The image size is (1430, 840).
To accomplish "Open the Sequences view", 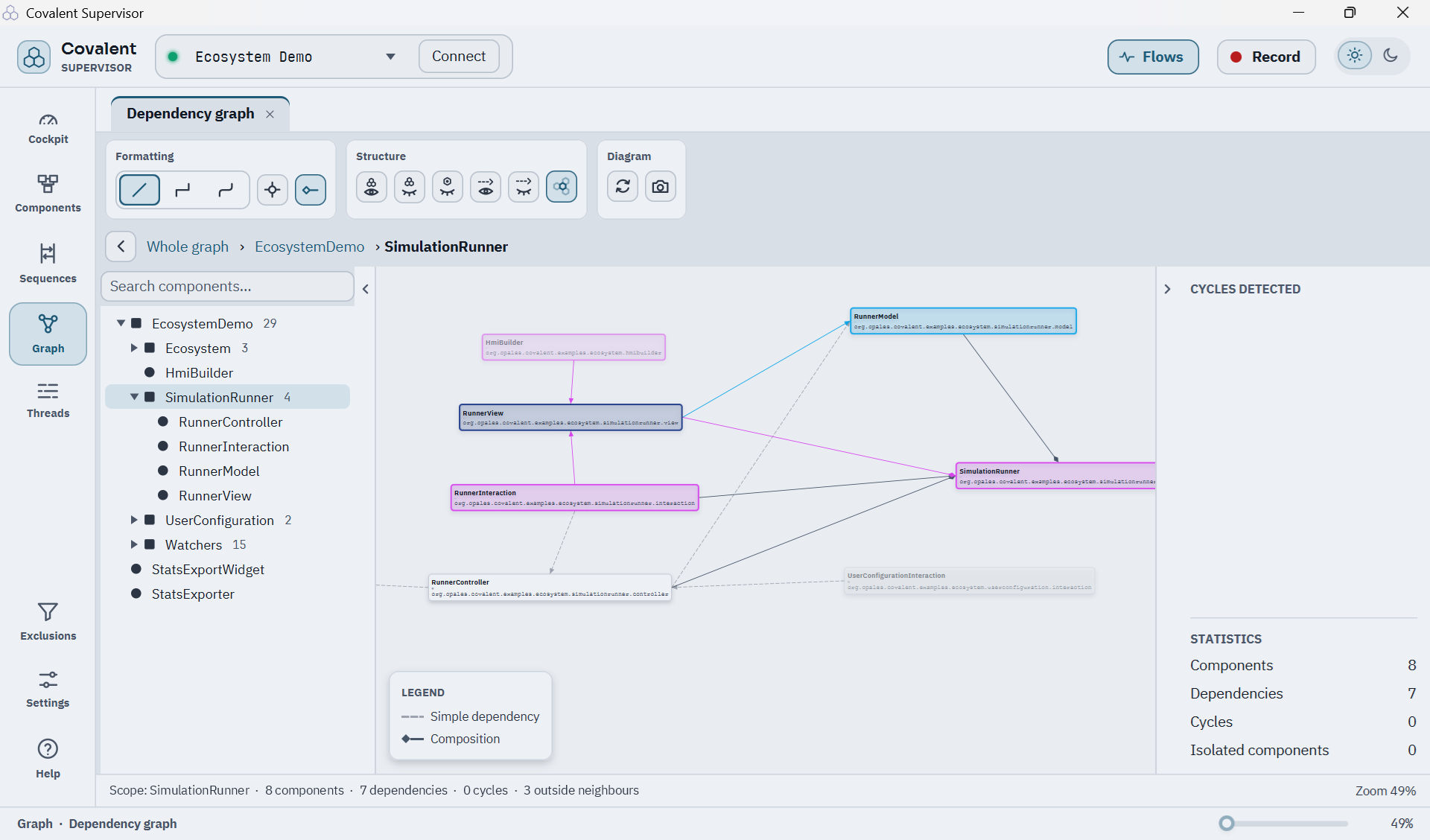I will pyautogui.click(x=48, y=263).
